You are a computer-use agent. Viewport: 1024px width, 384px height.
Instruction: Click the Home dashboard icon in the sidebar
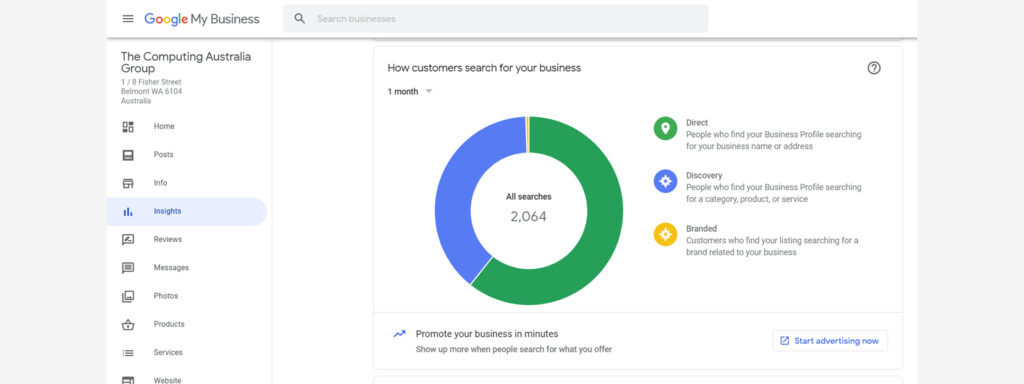[x=128, y=127]
